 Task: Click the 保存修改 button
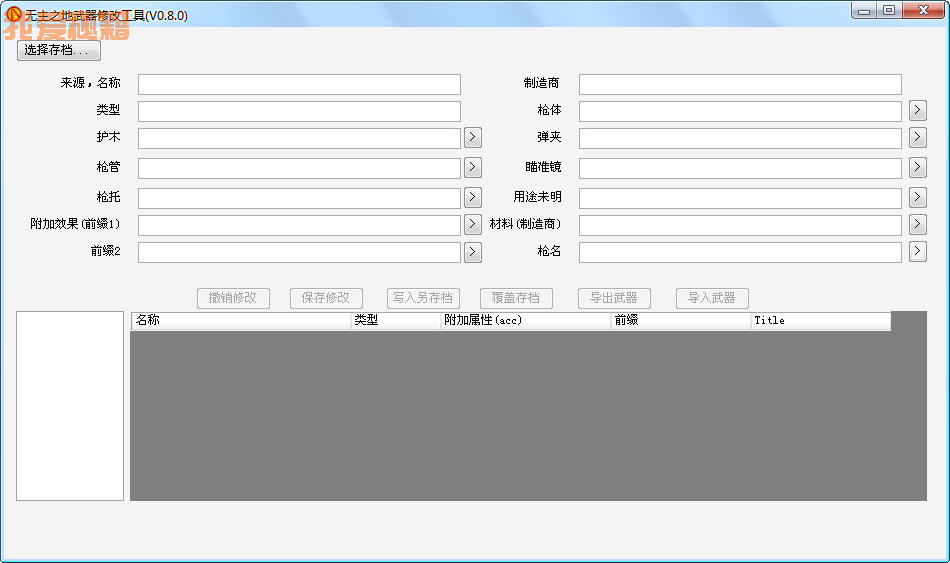(326, 298)
